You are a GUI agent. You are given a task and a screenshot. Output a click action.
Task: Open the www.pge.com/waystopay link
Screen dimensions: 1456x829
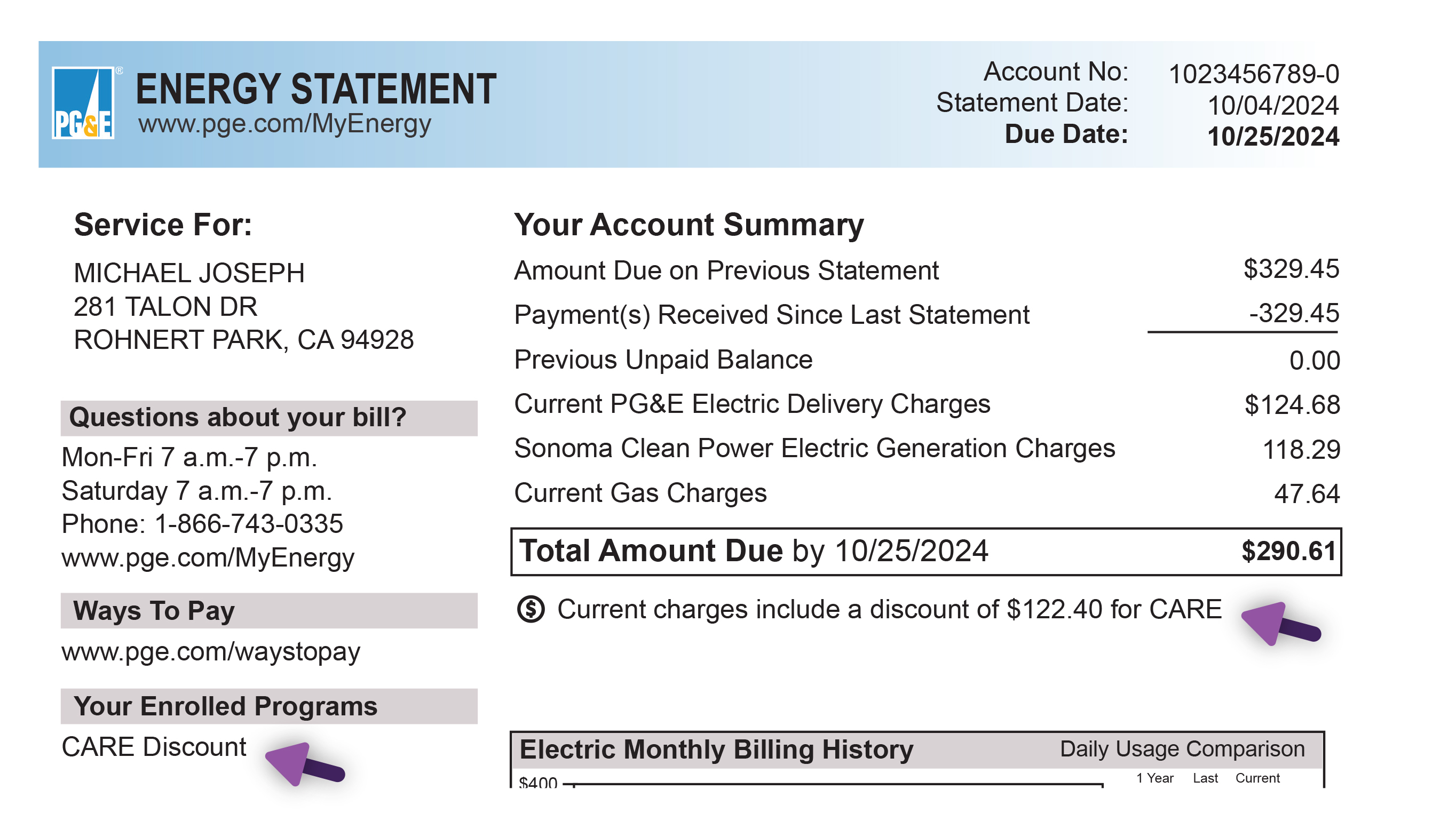click(x=211, y=651)
